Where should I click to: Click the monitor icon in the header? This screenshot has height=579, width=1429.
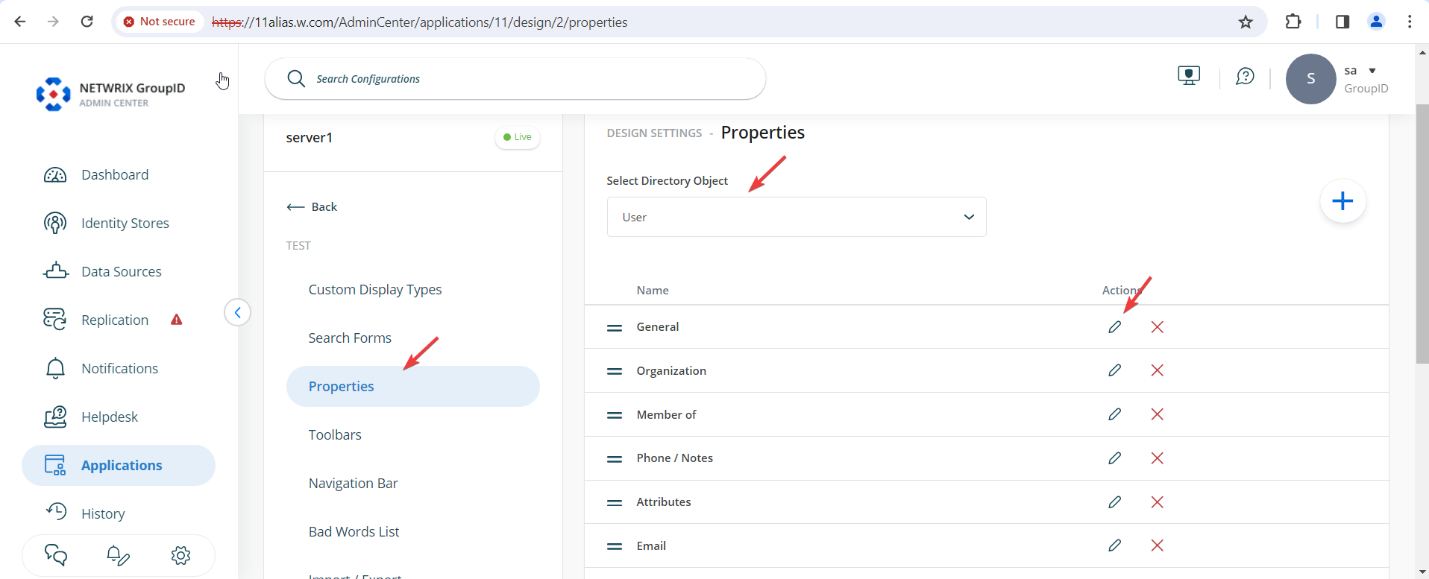click(x=1188, y=74)
